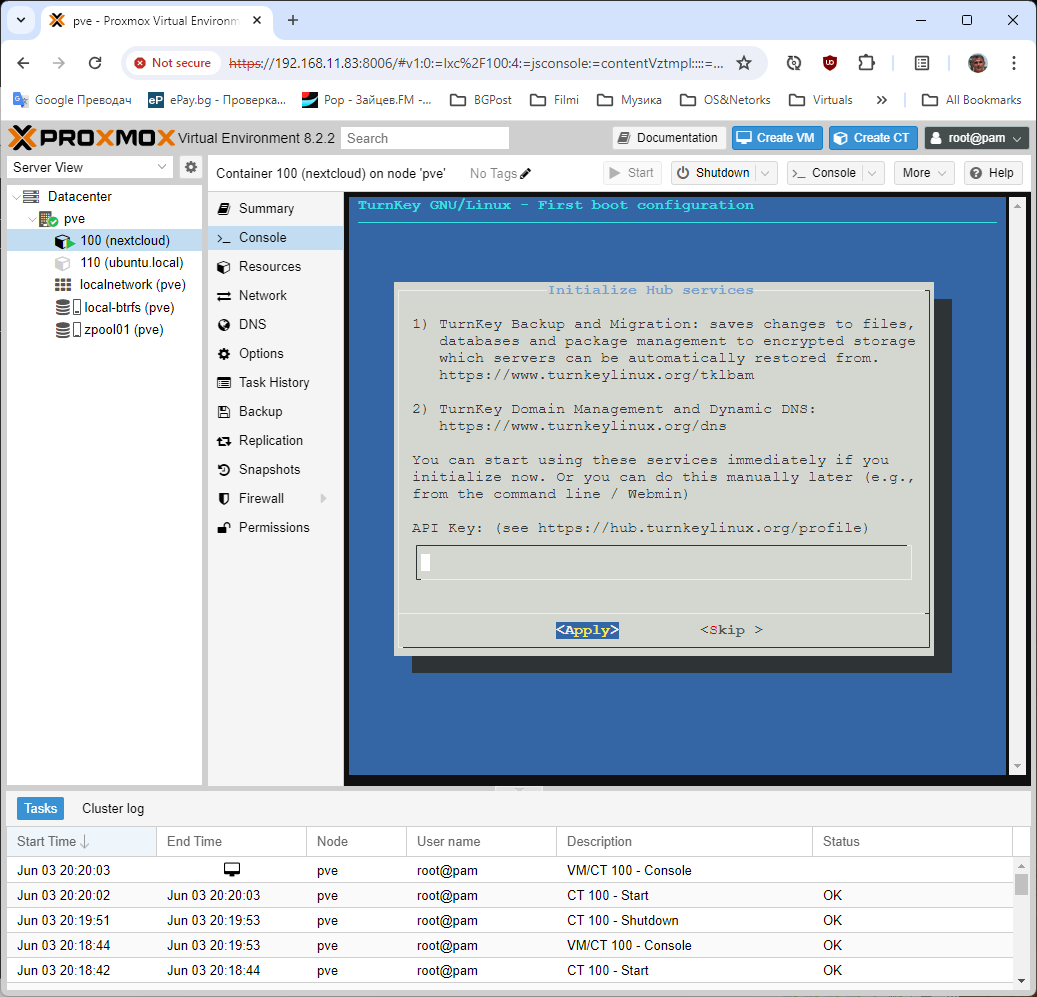This screenshot has width=1037, height=997.
Task: Open the tab search chevron
Action: pos(21,20)
